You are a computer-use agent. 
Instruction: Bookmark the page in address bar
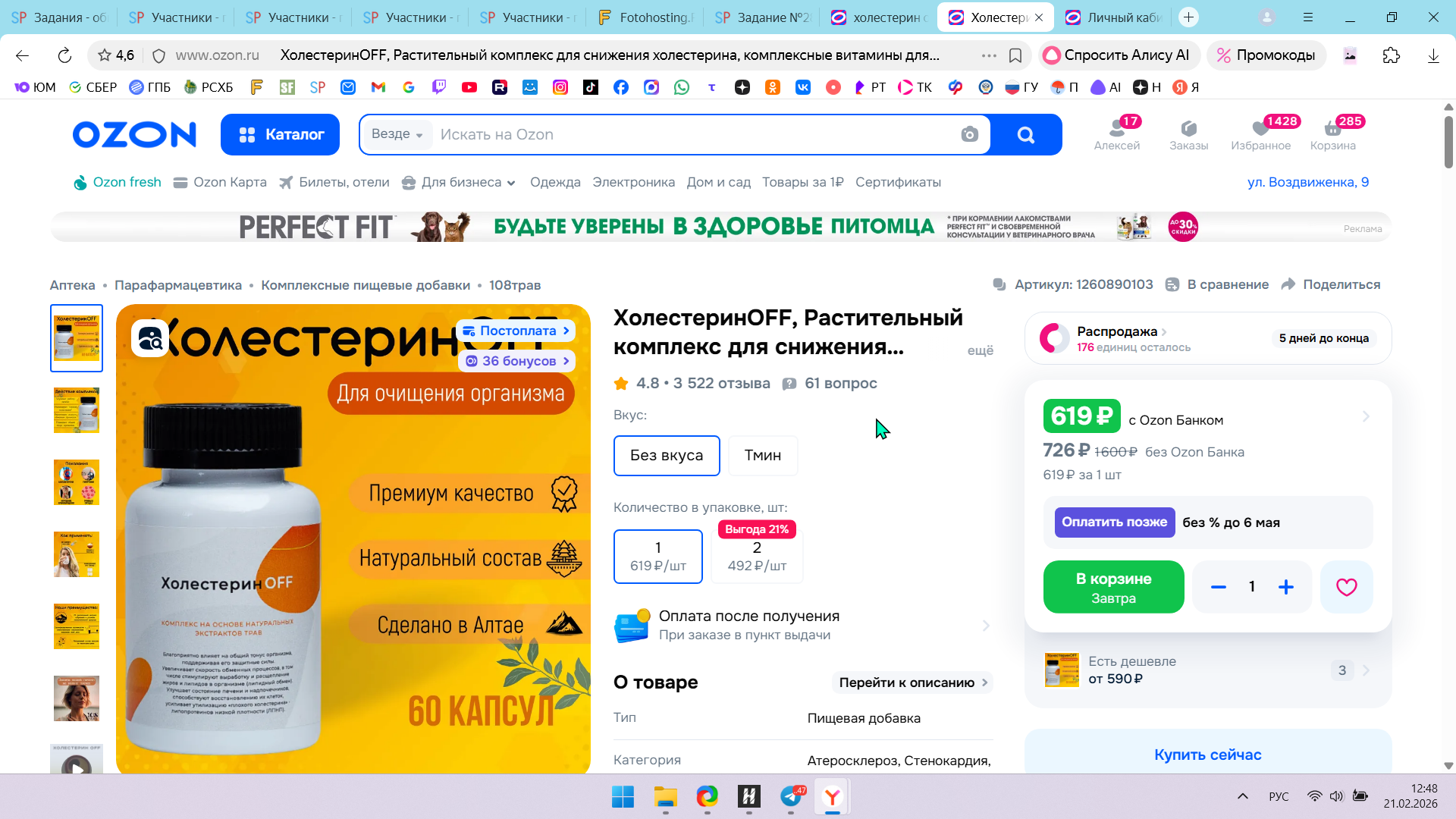click(1015, 55)
